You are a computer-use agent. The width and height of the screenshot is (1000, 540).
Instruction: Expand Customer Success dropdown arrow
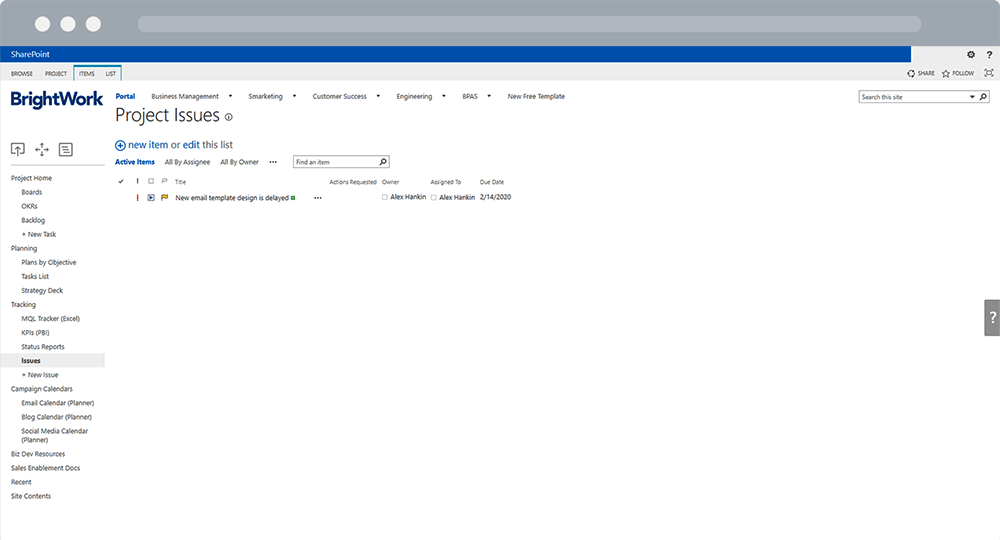tap(378, 96)
